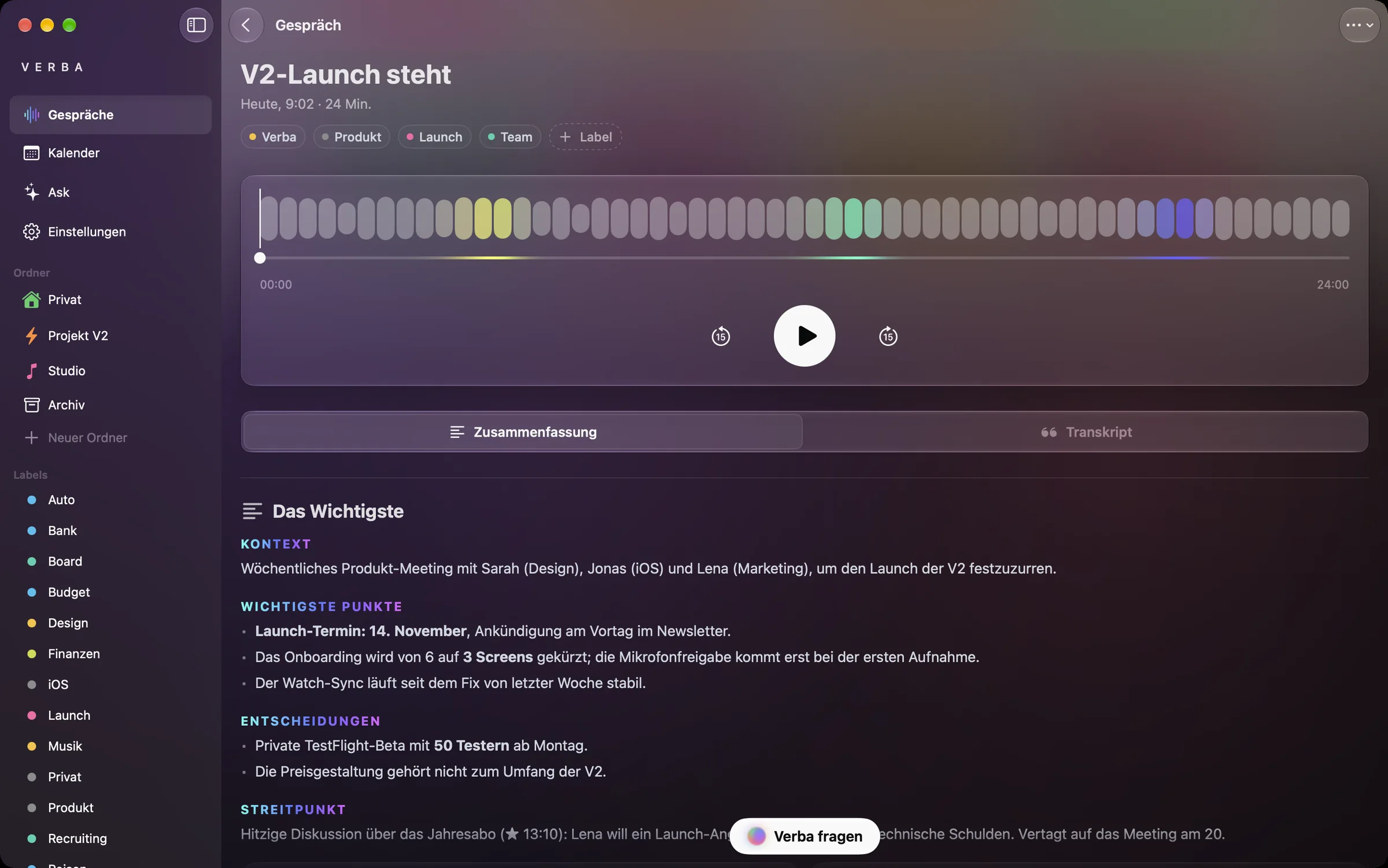Filter by the Recruiting label
Screen dimensions: 1388x868
coord(110,838)
